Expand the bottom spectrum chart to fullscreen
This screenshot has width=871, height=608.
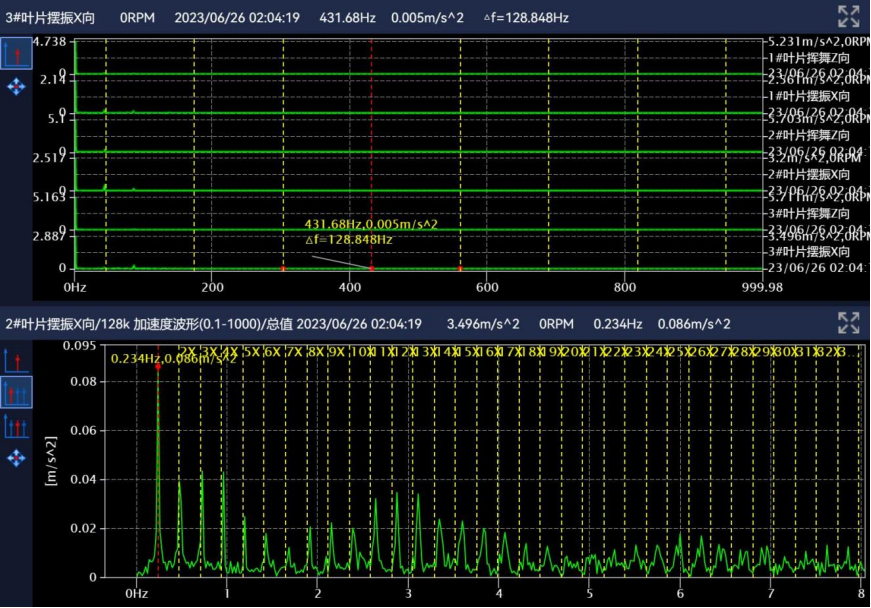pos(848,322)
